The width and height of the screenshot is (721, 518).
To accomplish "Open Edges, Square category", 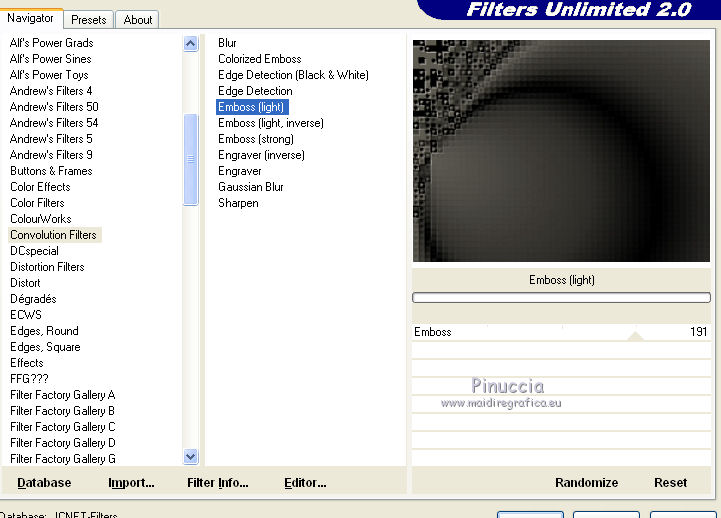I will [45, 347].
